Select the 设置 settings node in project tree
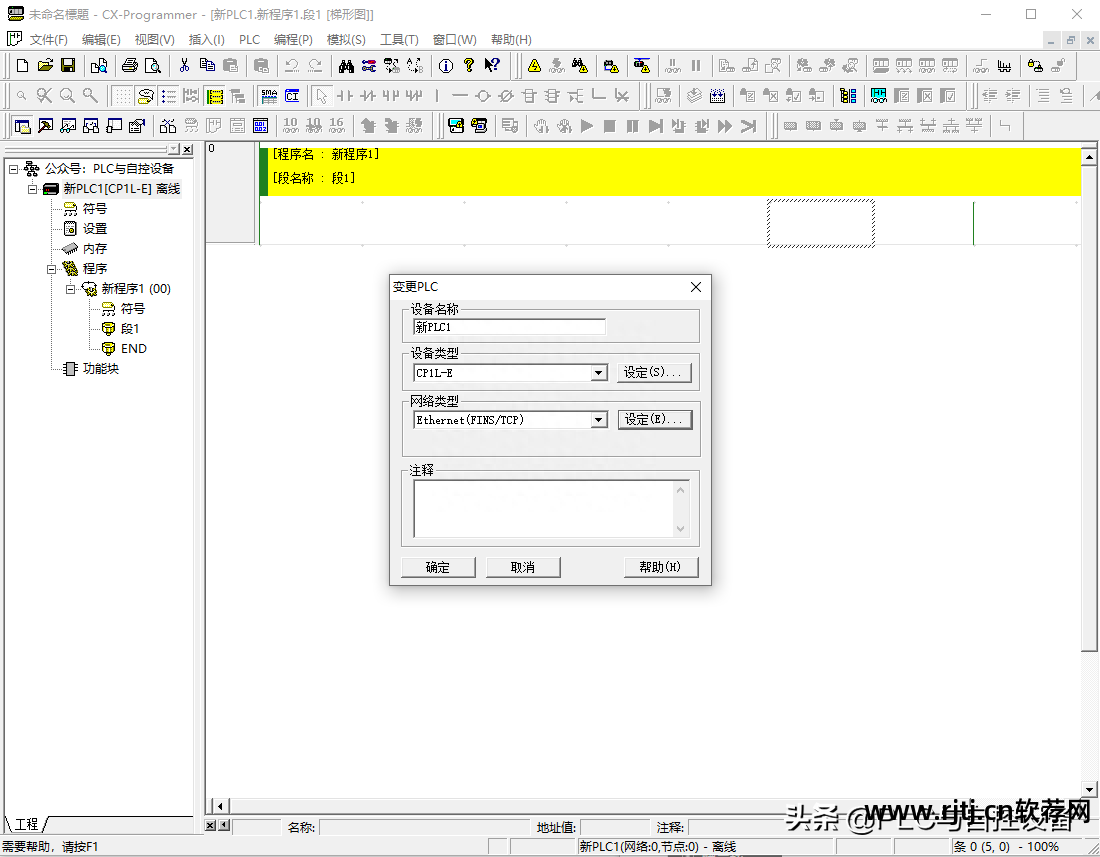This screenshot has height=857, width=1100. (95, 228)
